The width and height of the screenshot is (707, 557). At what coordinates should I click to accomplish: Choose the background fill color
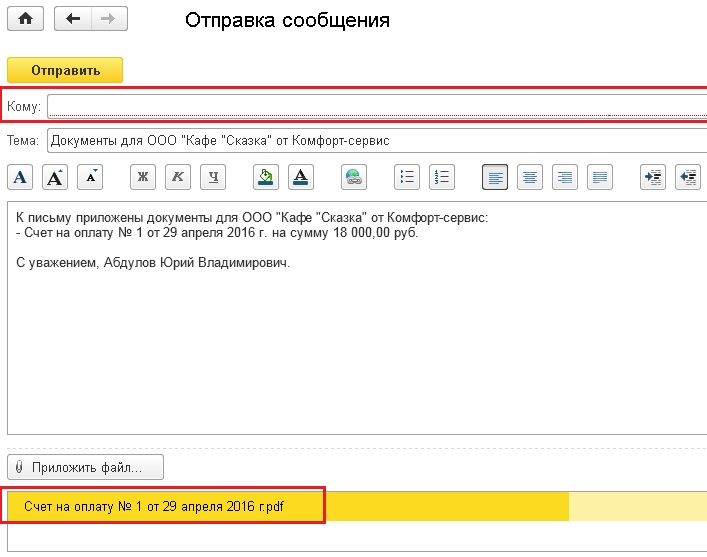pyautogui.click(x=266, y=177)
